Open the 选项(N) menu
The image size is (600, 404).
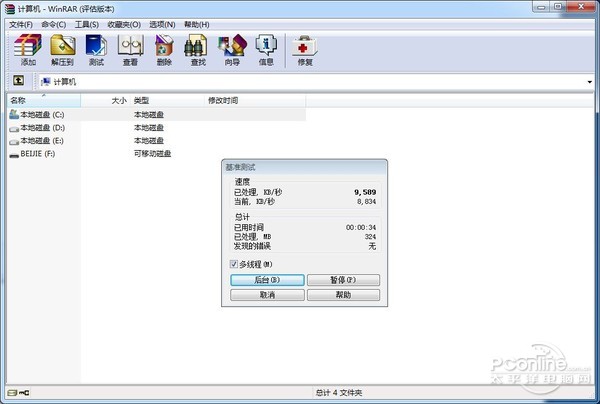pyautogui.click(x=162, y=24)
